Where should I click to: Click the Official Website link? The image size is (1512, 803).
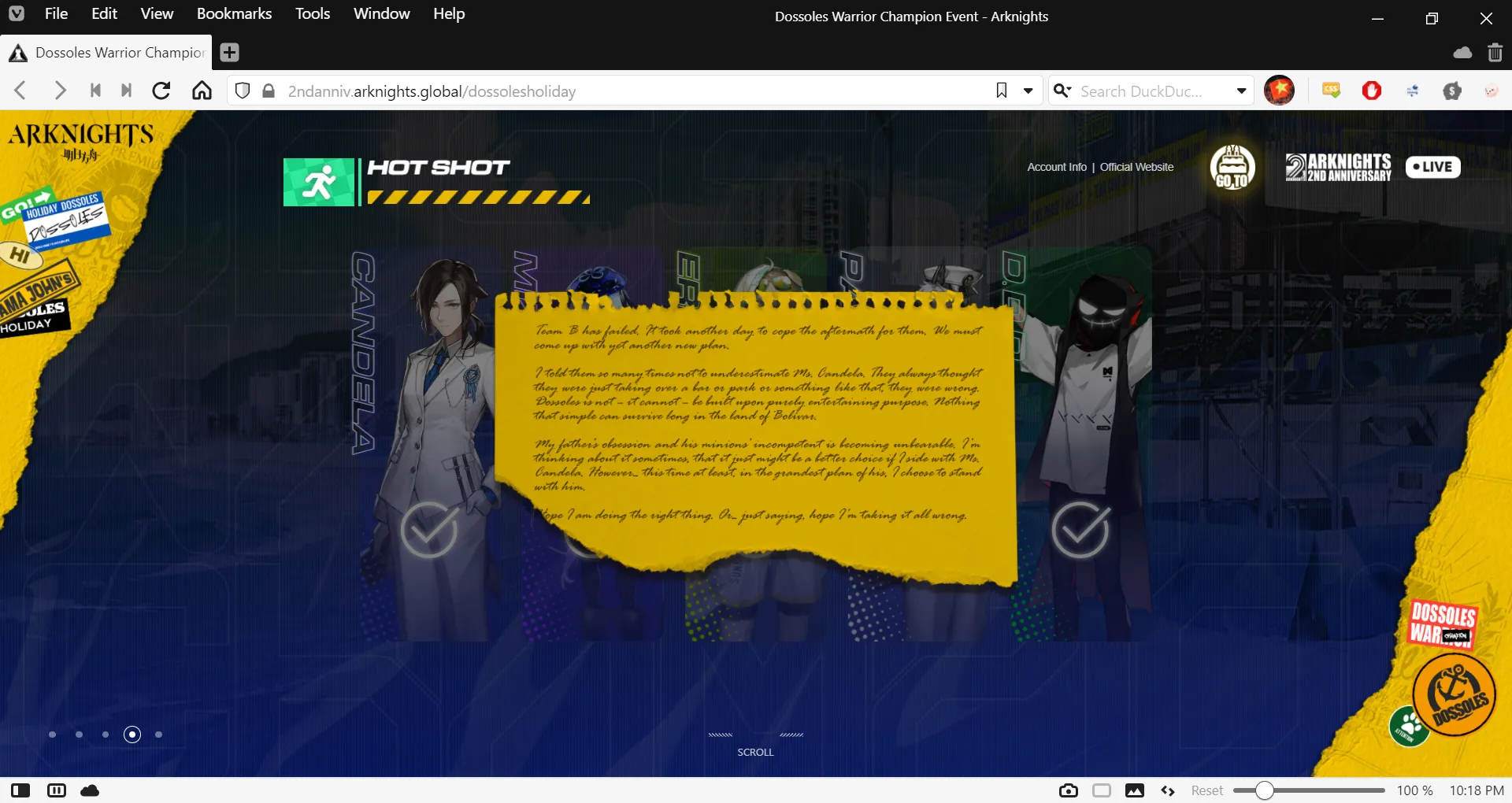1136,167
